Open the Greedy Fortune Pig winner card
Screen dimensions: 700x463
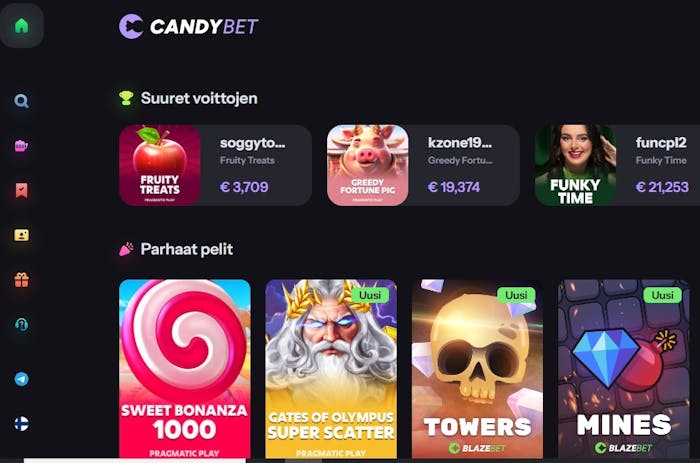coord(423,165)
